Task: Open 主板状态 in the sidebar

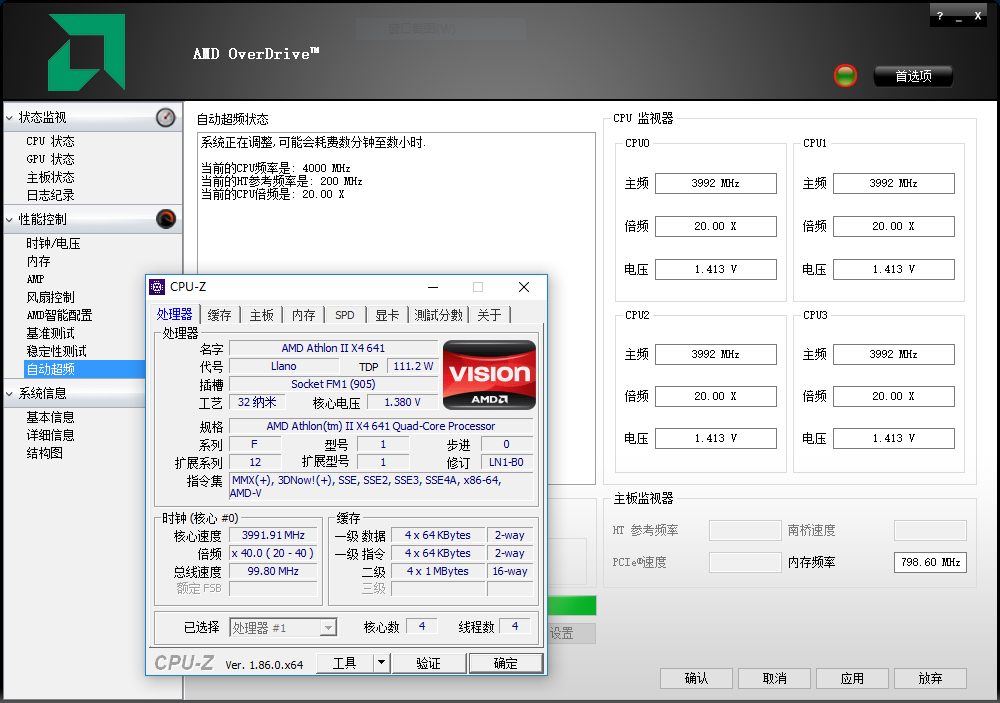Action: pyautogui.click(x=50, y=177)
